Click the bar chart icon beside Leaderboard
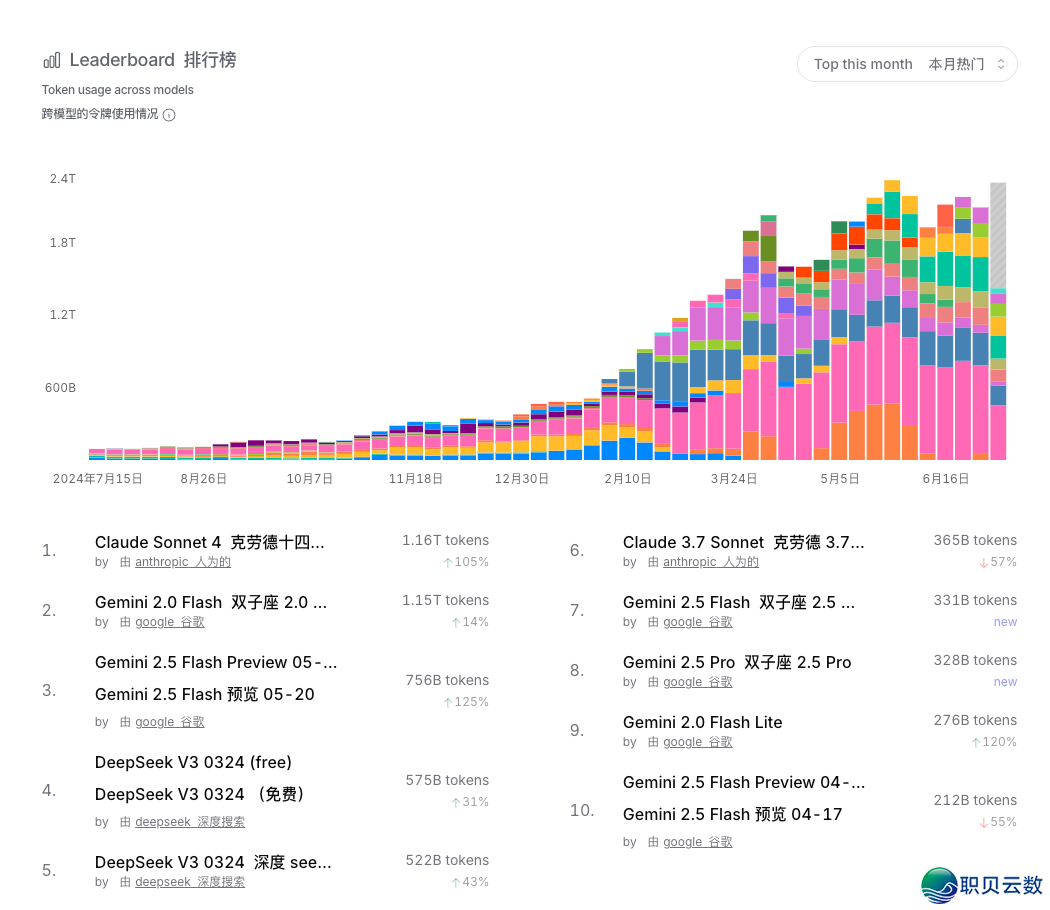Screen dimensions: 1050x910 pyautogui.click(x=52, y=60)
